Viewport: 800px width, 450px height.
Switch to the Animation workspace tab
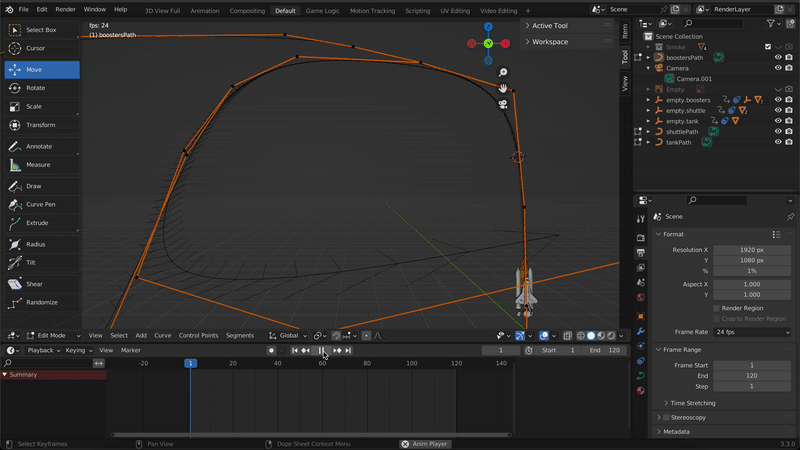point(205,10)
